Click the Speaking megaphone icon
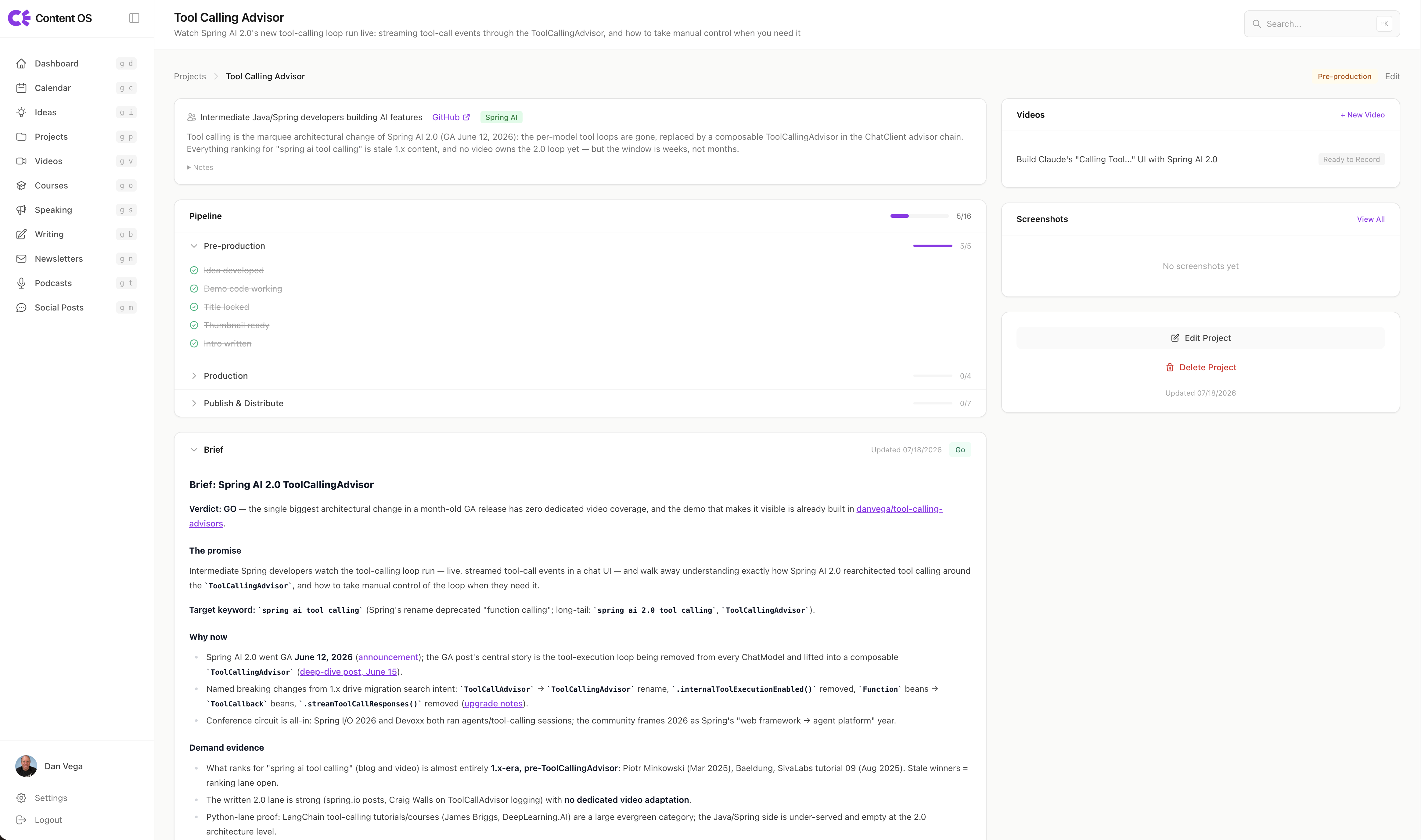The height and width of the screenshot is (840, 1421). click(x=22, y=210)
